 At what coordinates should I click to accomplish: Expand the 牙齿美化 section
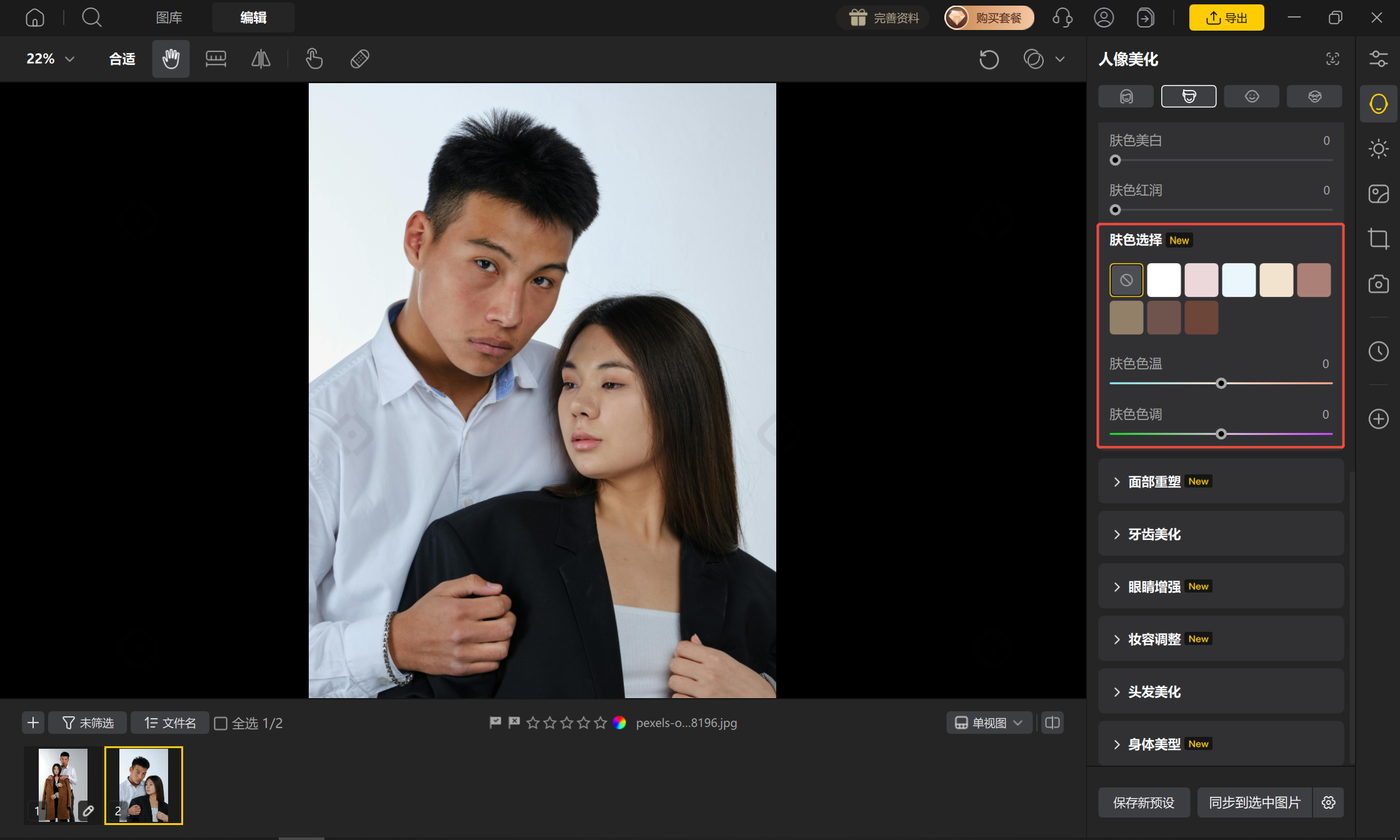click(1221, 534)
